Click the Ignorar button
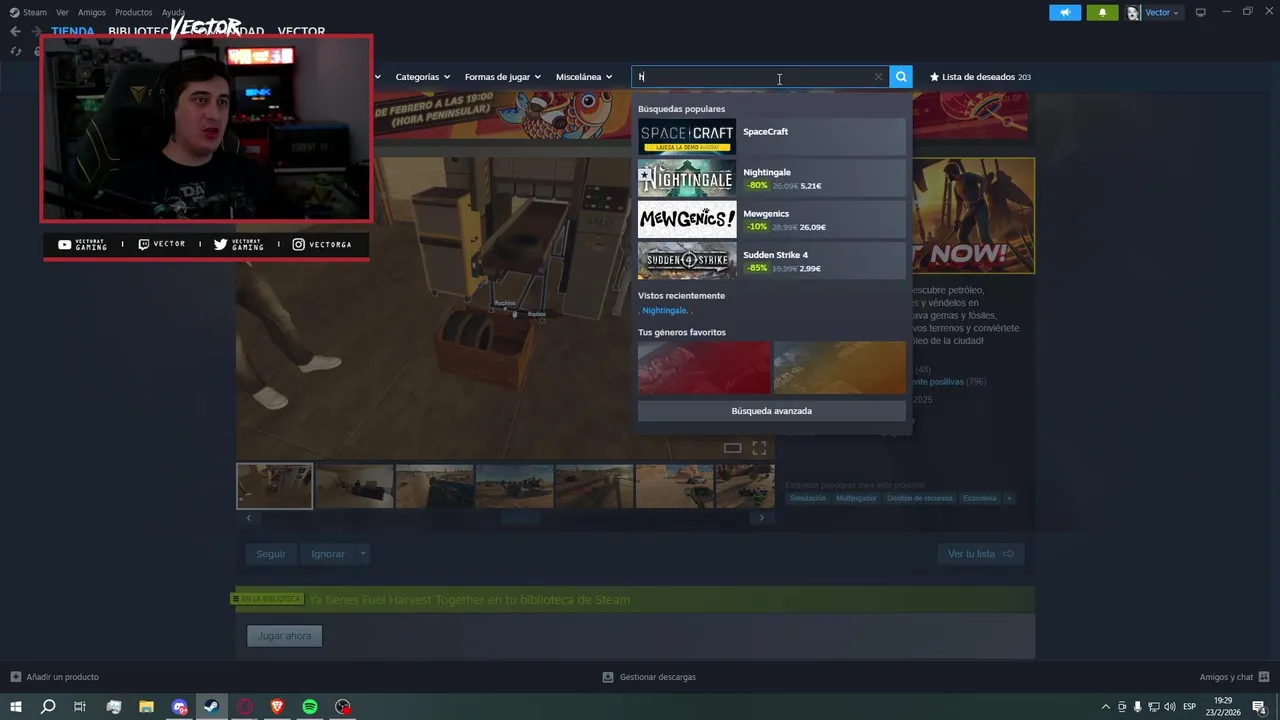 coord(327,554)
